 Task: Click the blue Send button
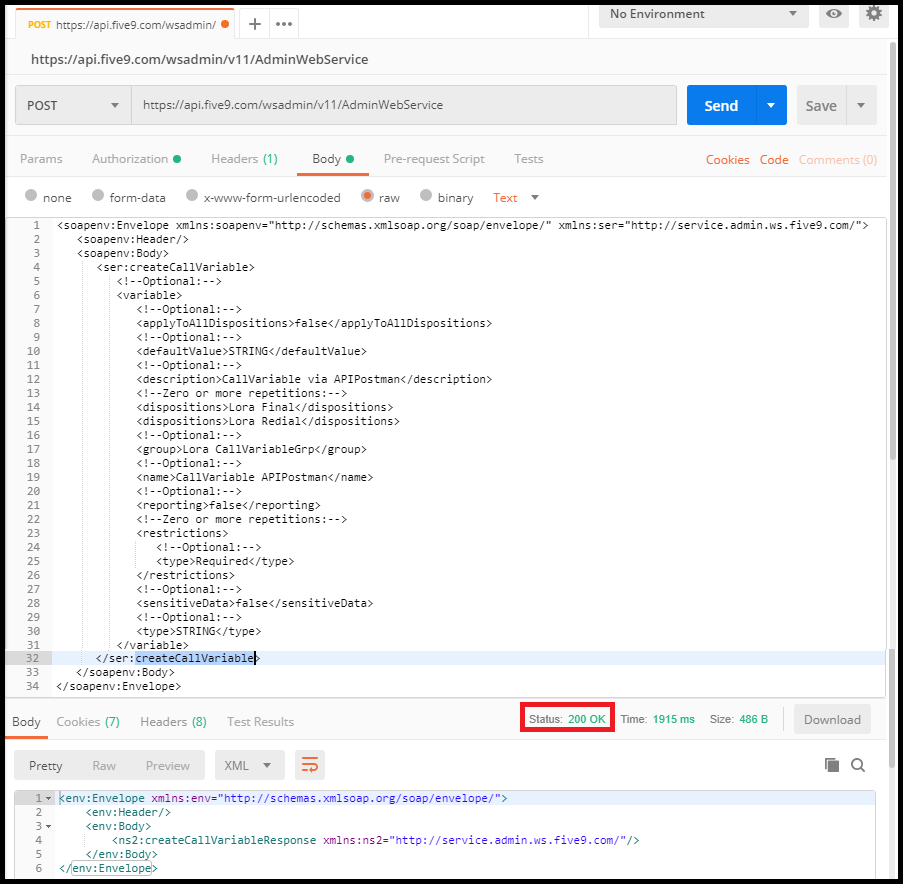pos(721,105)
